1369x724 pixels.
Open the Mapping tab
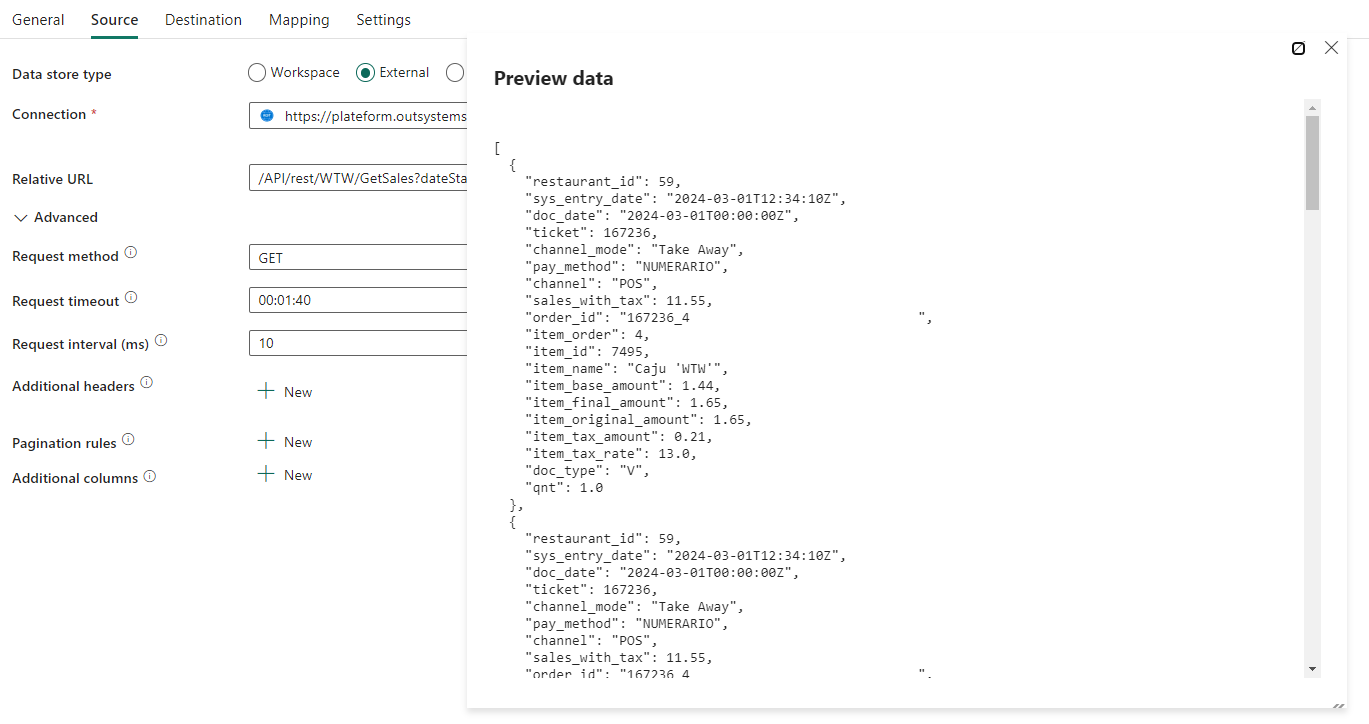coord(299,20)
